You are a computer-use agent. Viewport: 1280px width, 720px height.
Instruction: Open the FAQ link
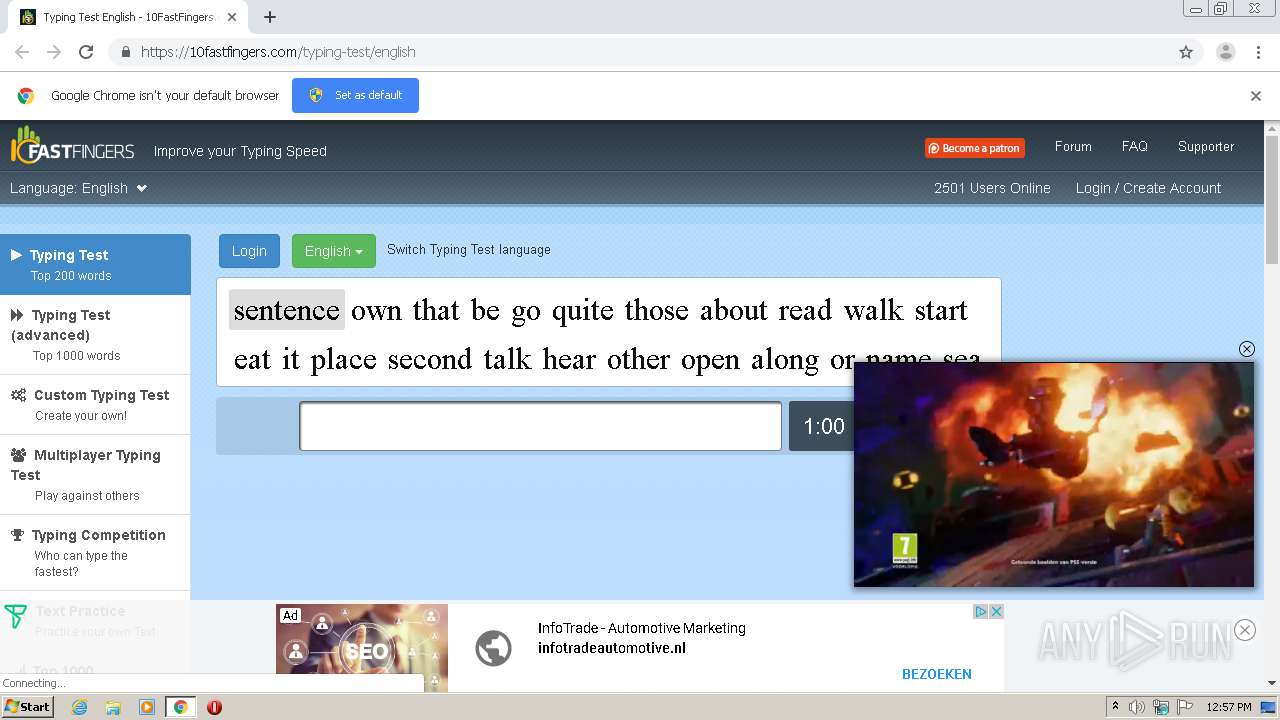(x=1135, y=146)
